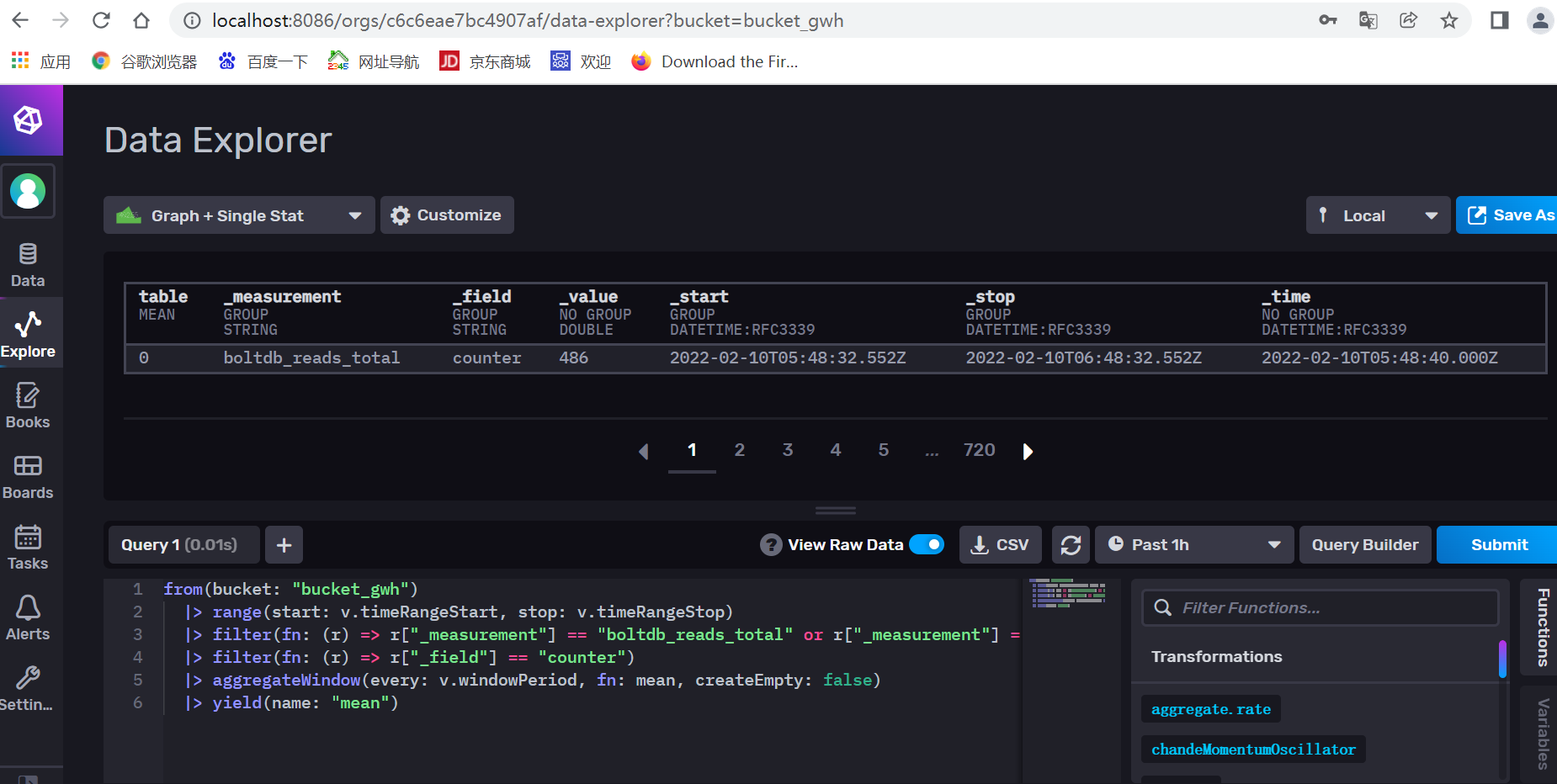The height and width of the screenshot is (784, 1557).
Task: Open Graph + Single Stat visualization dropdown
Action: pos(239,215)
